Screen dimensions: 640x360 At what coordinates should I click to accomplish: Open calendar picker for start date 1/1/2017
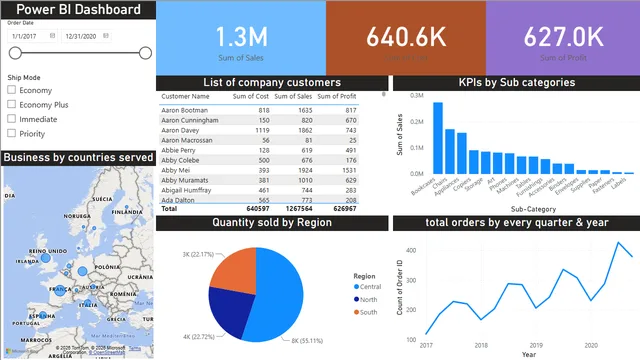tap(52, 36)
